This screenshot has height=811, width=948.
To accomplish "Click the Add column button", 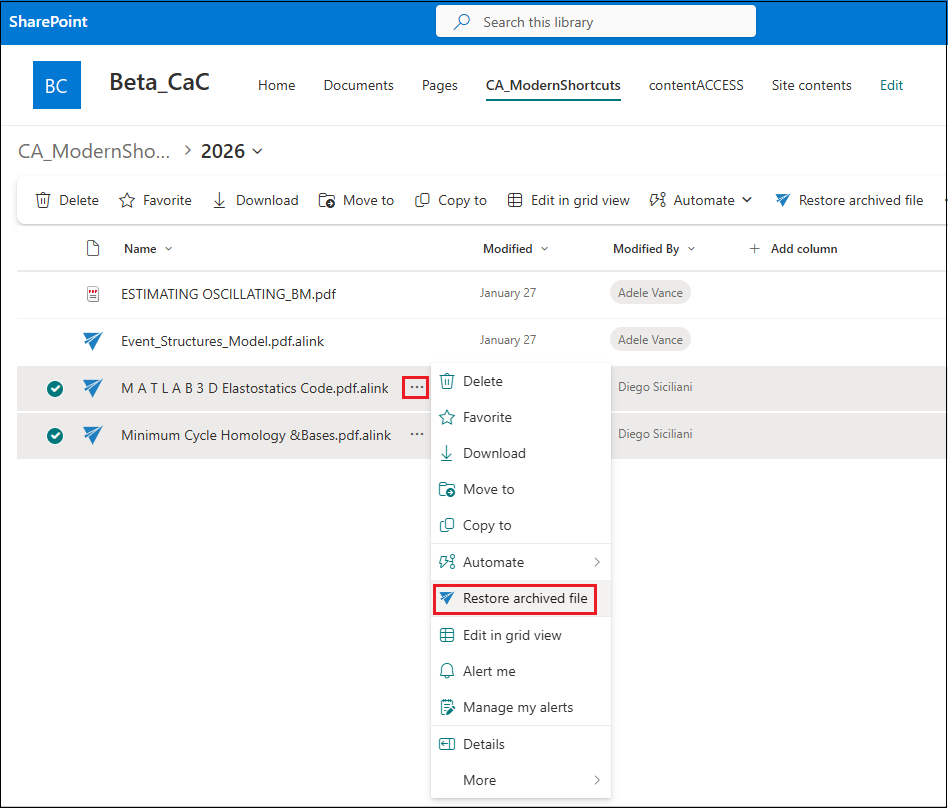I will 793,249.
